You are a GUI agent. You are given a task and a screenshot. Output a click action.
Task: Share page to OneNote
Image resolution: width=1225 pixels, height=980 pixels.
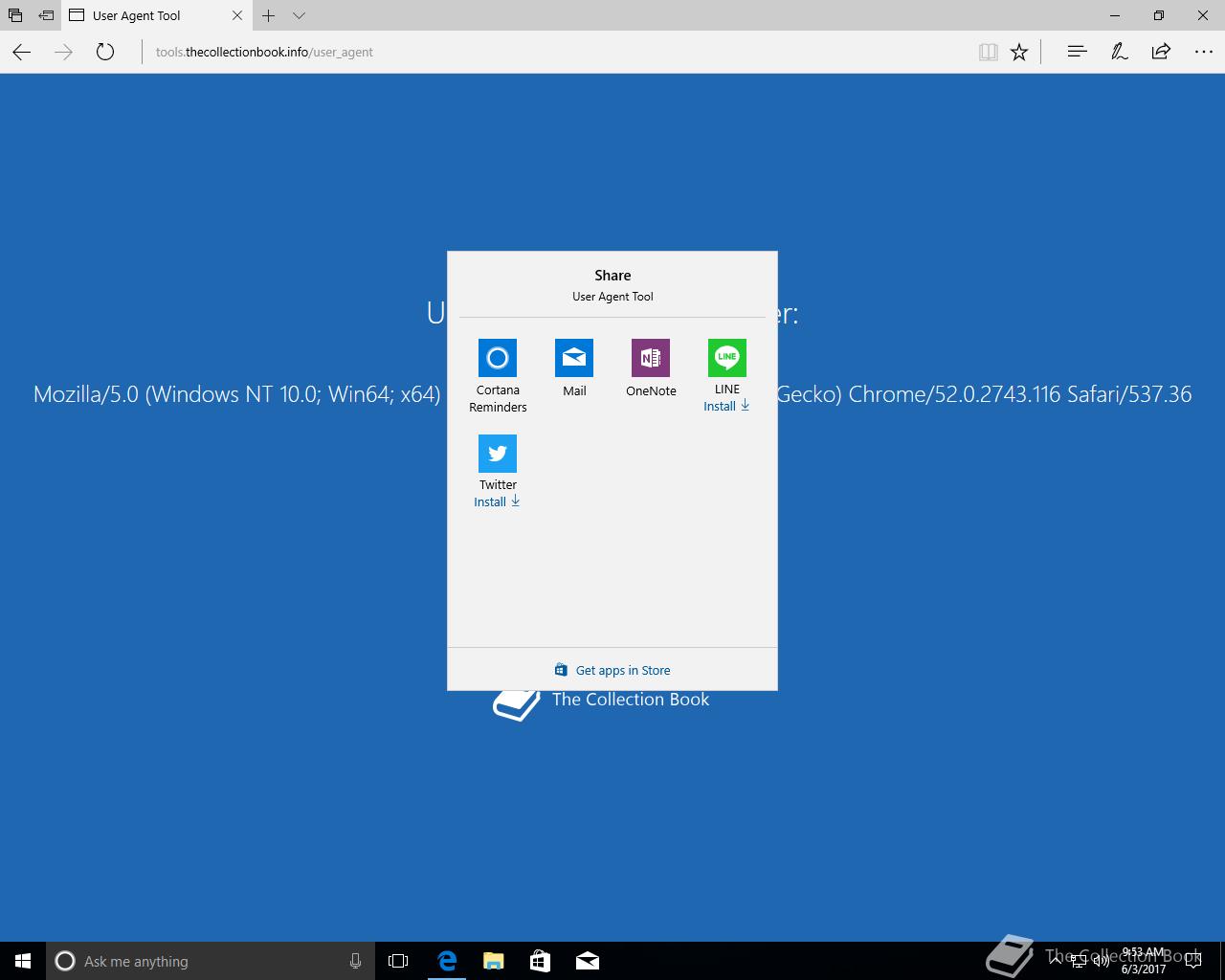pyautogui.click(x=651, y=358)
